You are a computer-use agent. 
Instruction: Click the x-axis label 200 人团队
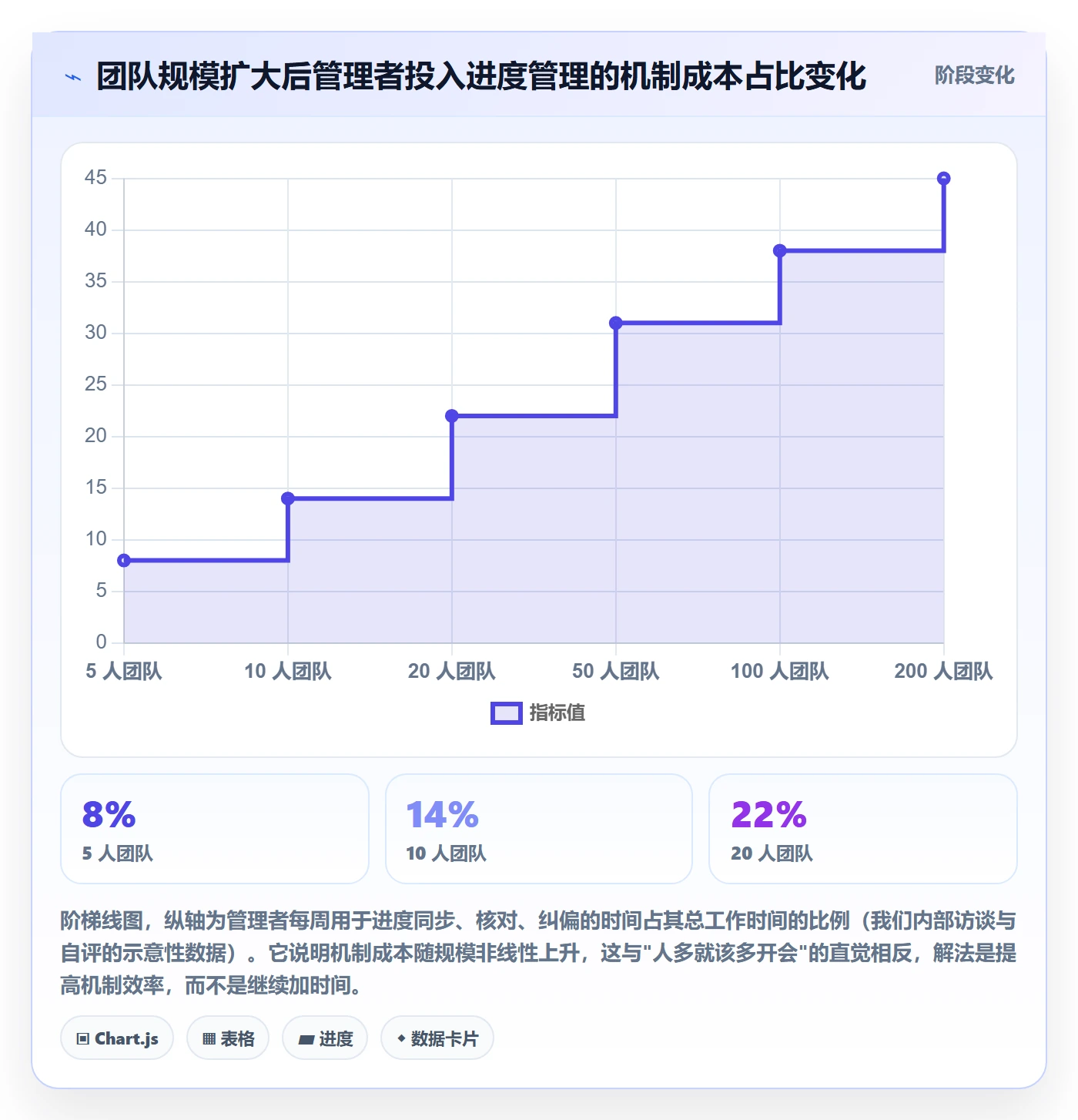944,671
